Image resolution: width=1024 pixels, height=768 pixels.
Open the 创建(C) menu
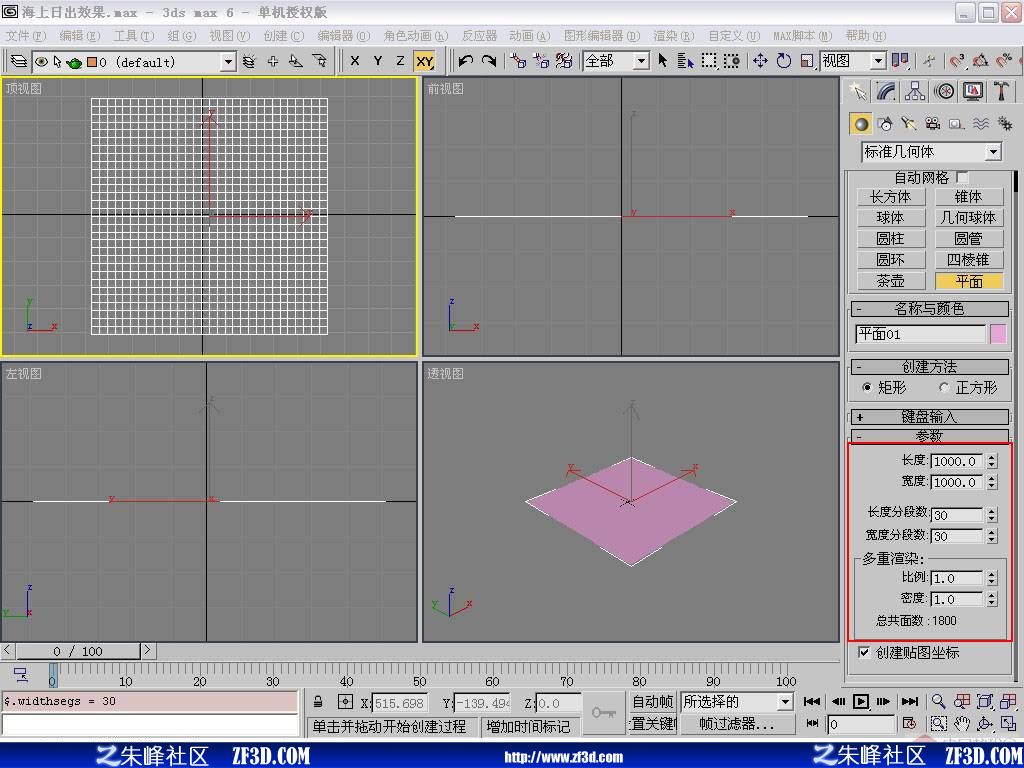[284, 35]
